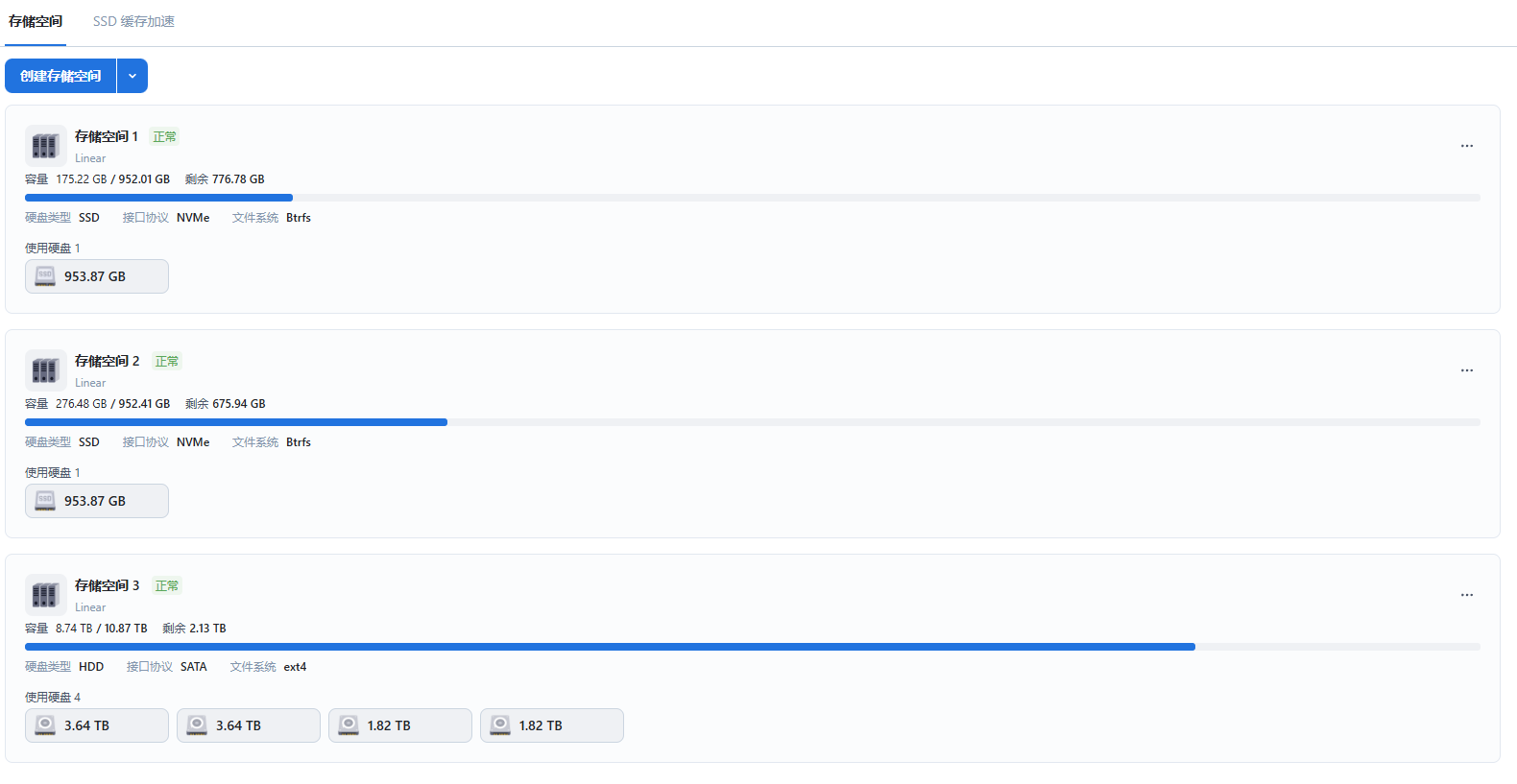Expand the 创建存储空间 dropdown arrow
This screenshot has height=784, width=1517.
coord(132,76)
